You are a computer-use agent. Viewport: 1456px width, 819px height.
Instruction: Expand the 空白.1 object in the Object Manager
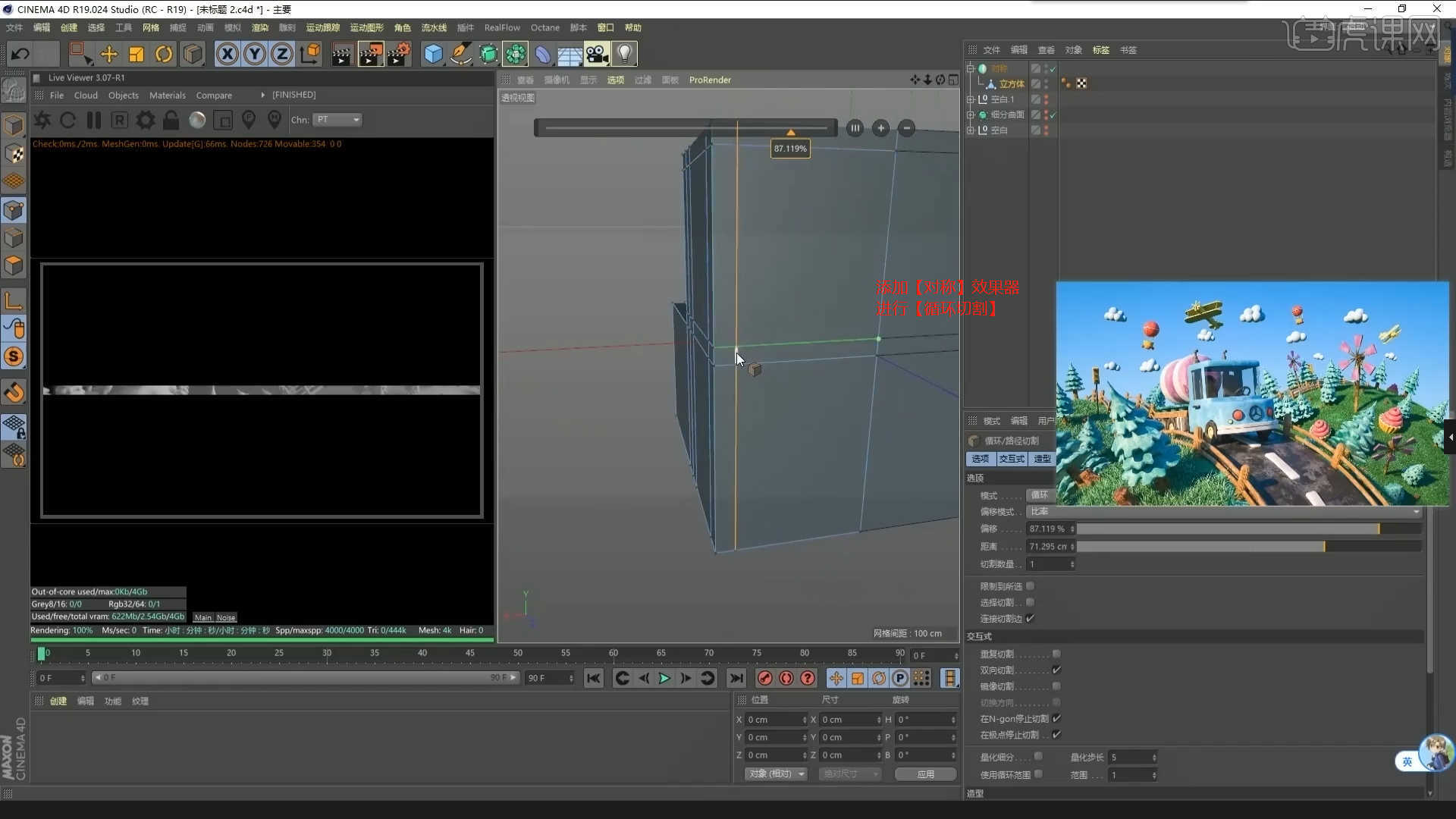(x=973, y=99)
